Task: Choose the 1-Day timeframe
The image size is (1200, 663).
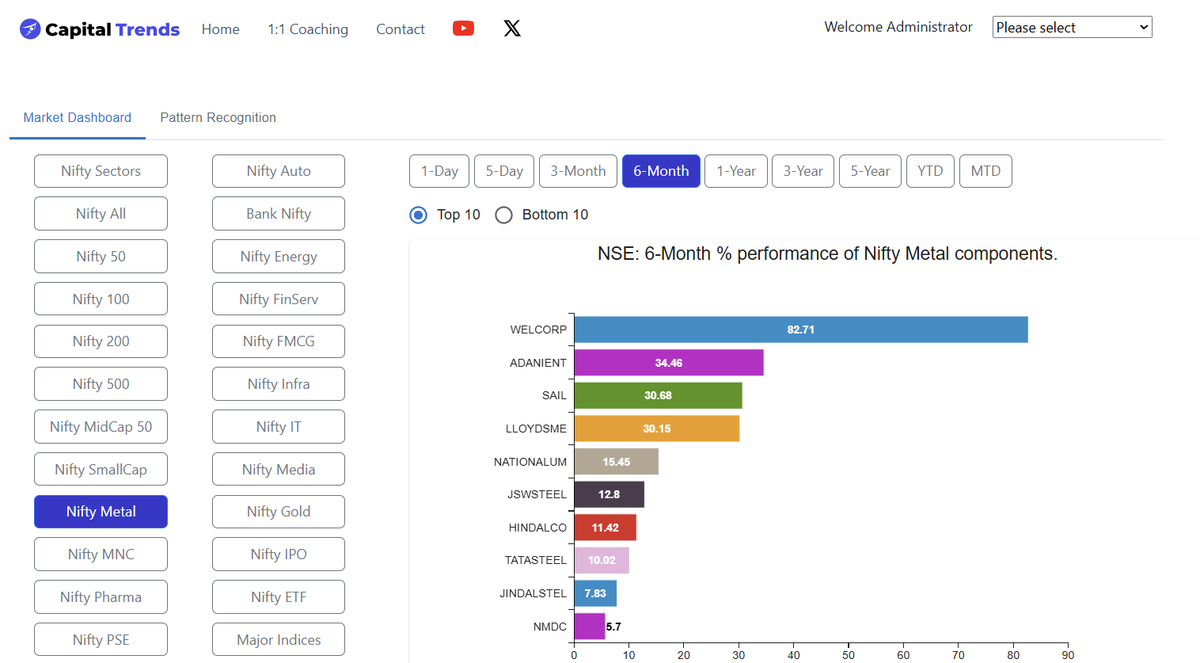Action: pos(439,171)
